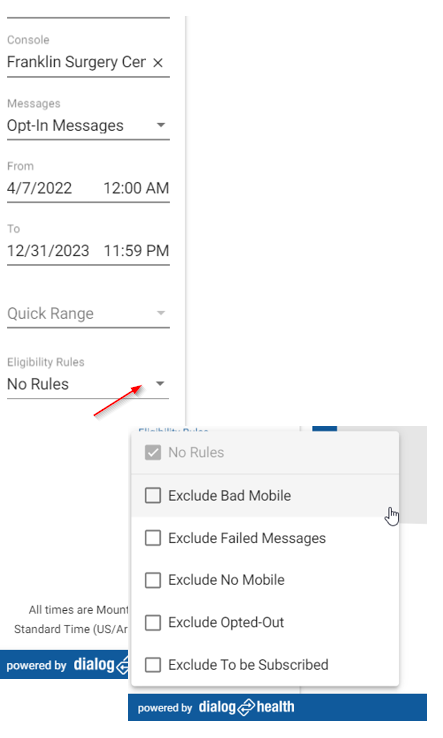
Task: Click the powered by dialog logo on sidebar
Action: [67, 665]
